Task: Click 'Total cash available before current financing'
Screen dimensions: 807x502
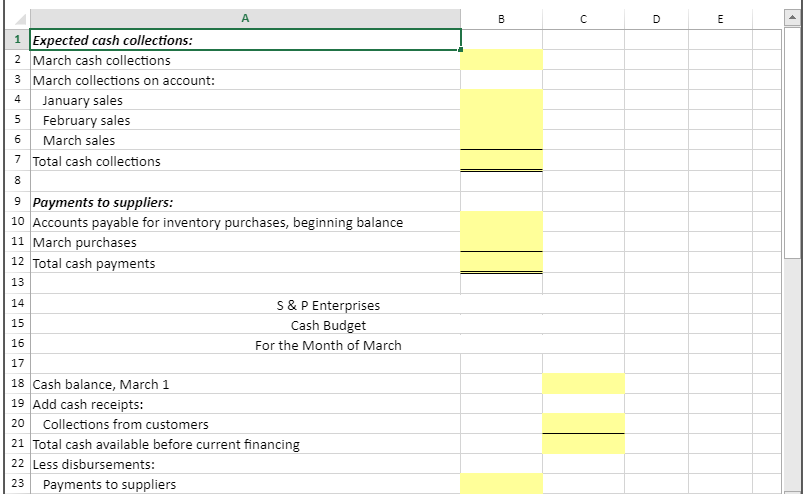Action: (245, 444)
